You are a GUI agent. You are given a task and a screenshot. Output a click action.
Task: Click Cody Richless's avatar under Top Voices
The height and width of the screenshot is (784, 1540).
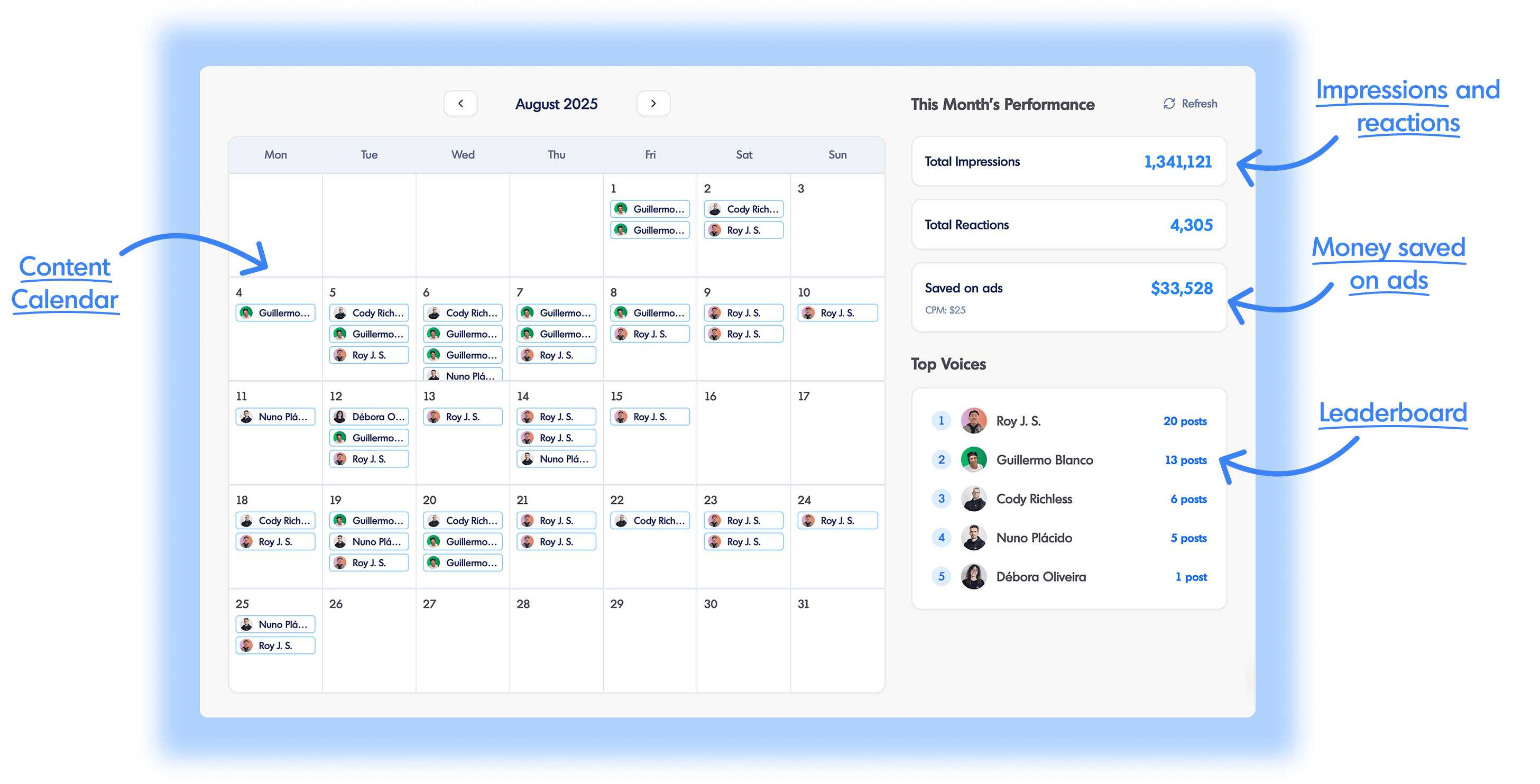pyautogui.click(x=974, y=498)
